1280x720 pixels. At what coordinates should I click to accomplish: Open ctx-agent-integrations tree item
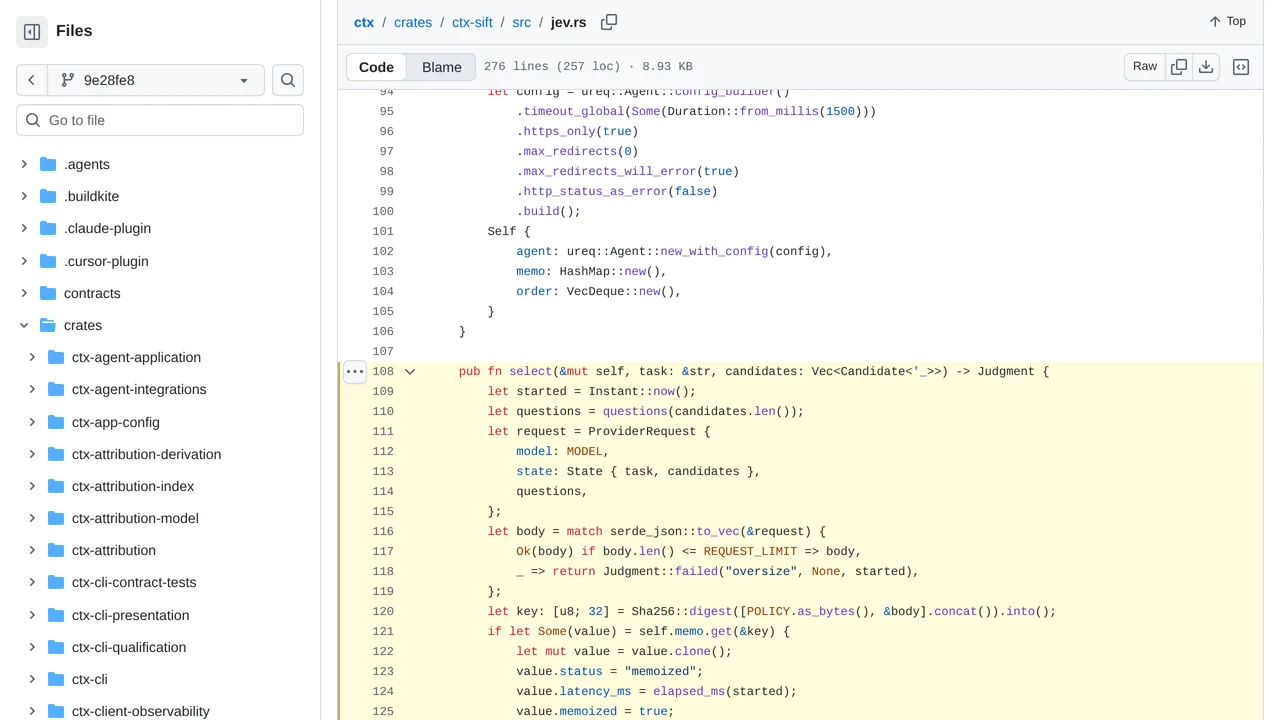click(139, 389)
